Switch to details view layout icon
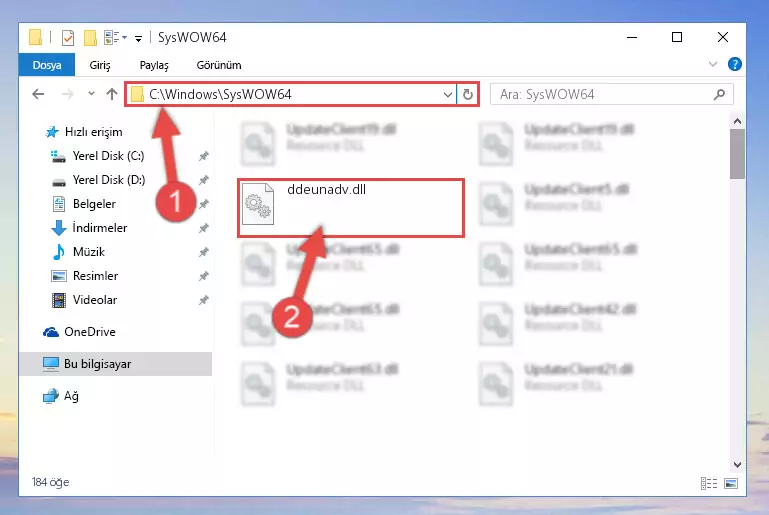This screenshot has width=769, height=515. click(x=709, y=483)
